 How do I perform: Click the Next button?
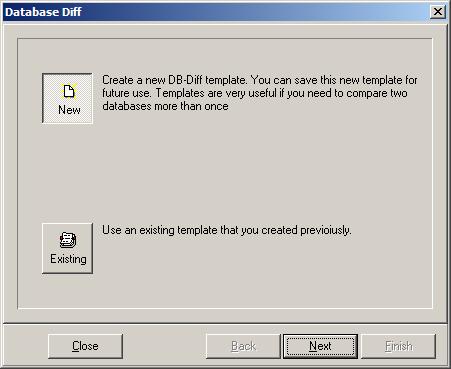320,346
